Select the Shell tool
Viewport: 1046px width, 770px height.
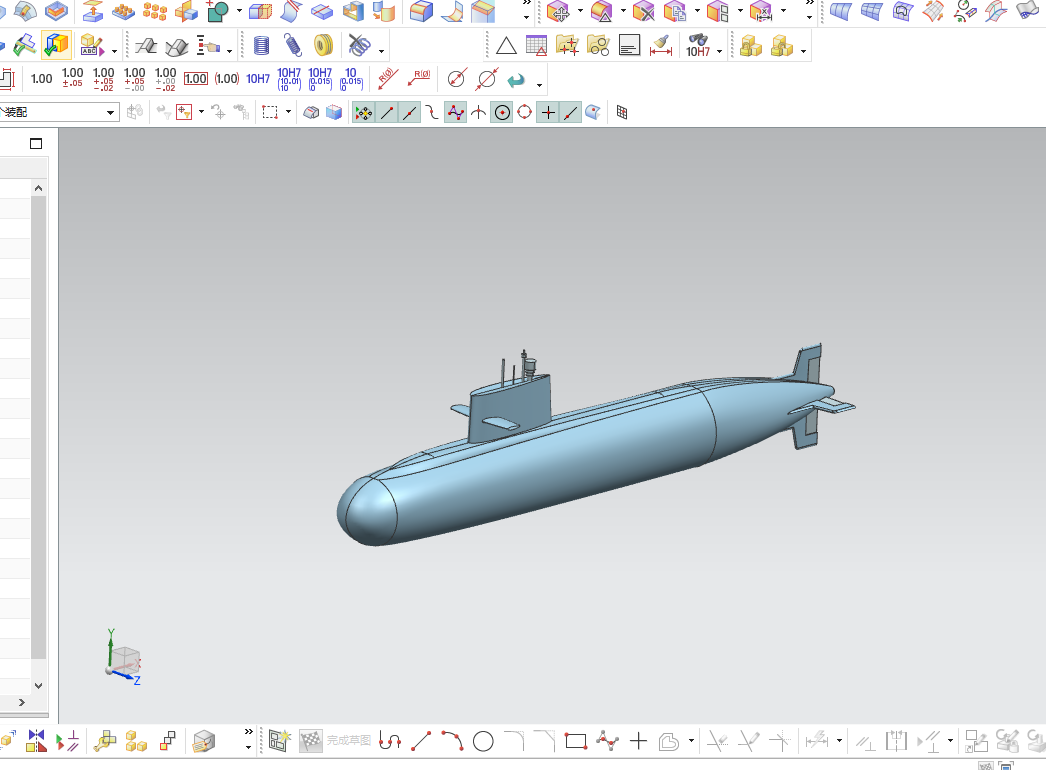(354, 11)
